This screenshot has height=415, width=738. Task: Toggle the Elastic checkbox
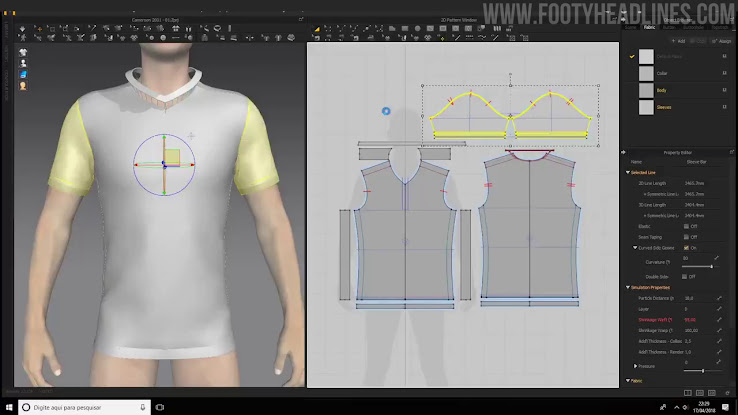tap(686, 226)
